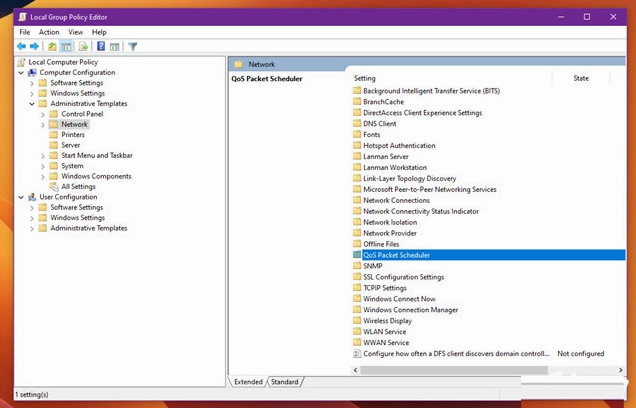Open the View menu
The width and height of the screenshot is (636, 408).
(75, 32)
